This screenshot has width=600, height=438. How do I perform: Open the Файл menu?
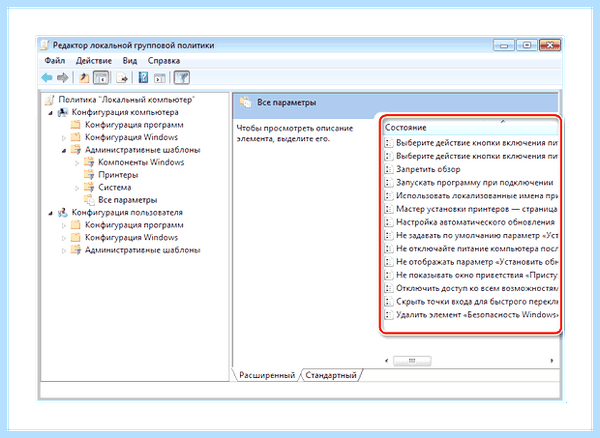coord(55,61)
